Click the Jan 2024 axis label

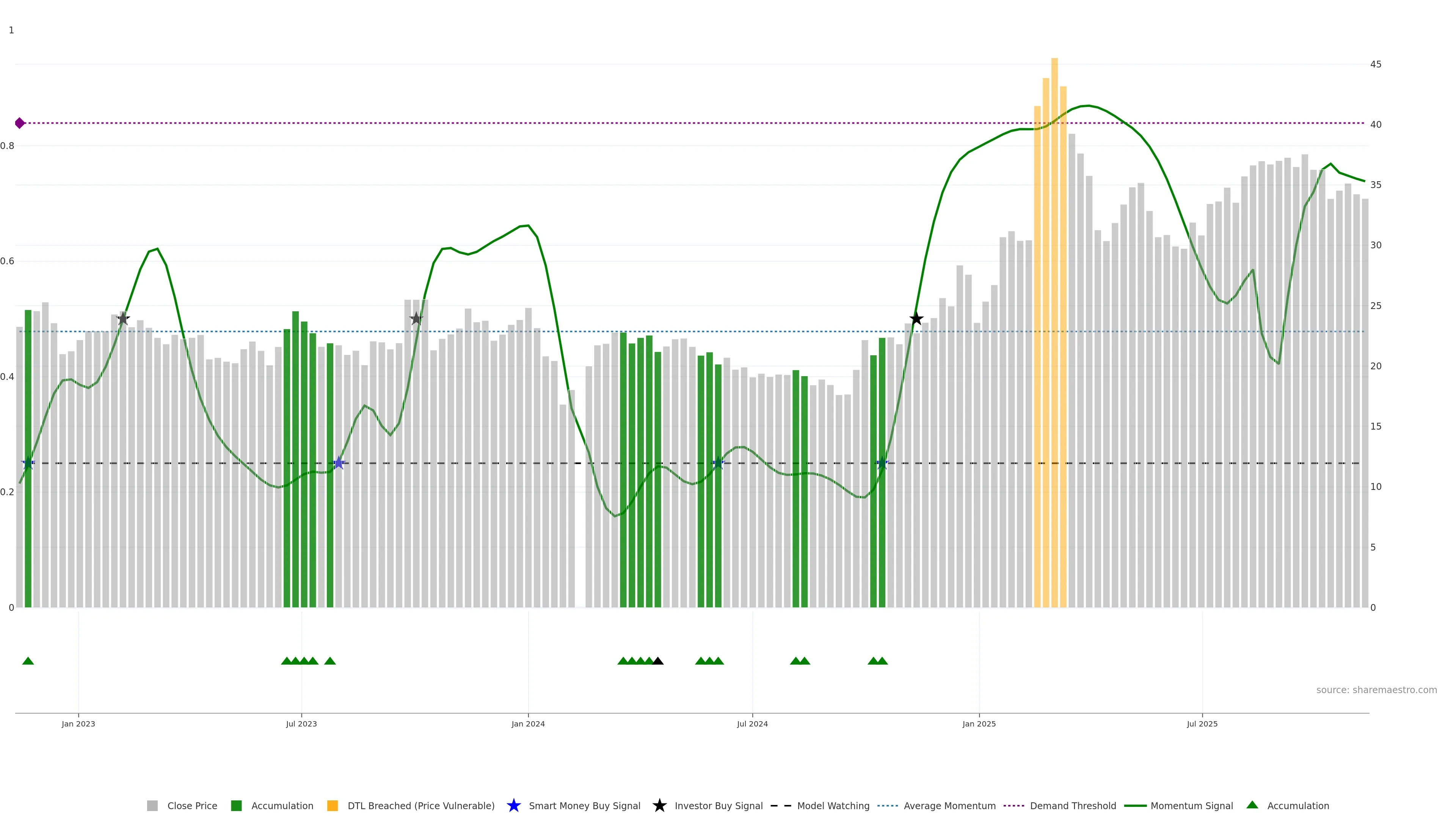click(x=528, y=723)
